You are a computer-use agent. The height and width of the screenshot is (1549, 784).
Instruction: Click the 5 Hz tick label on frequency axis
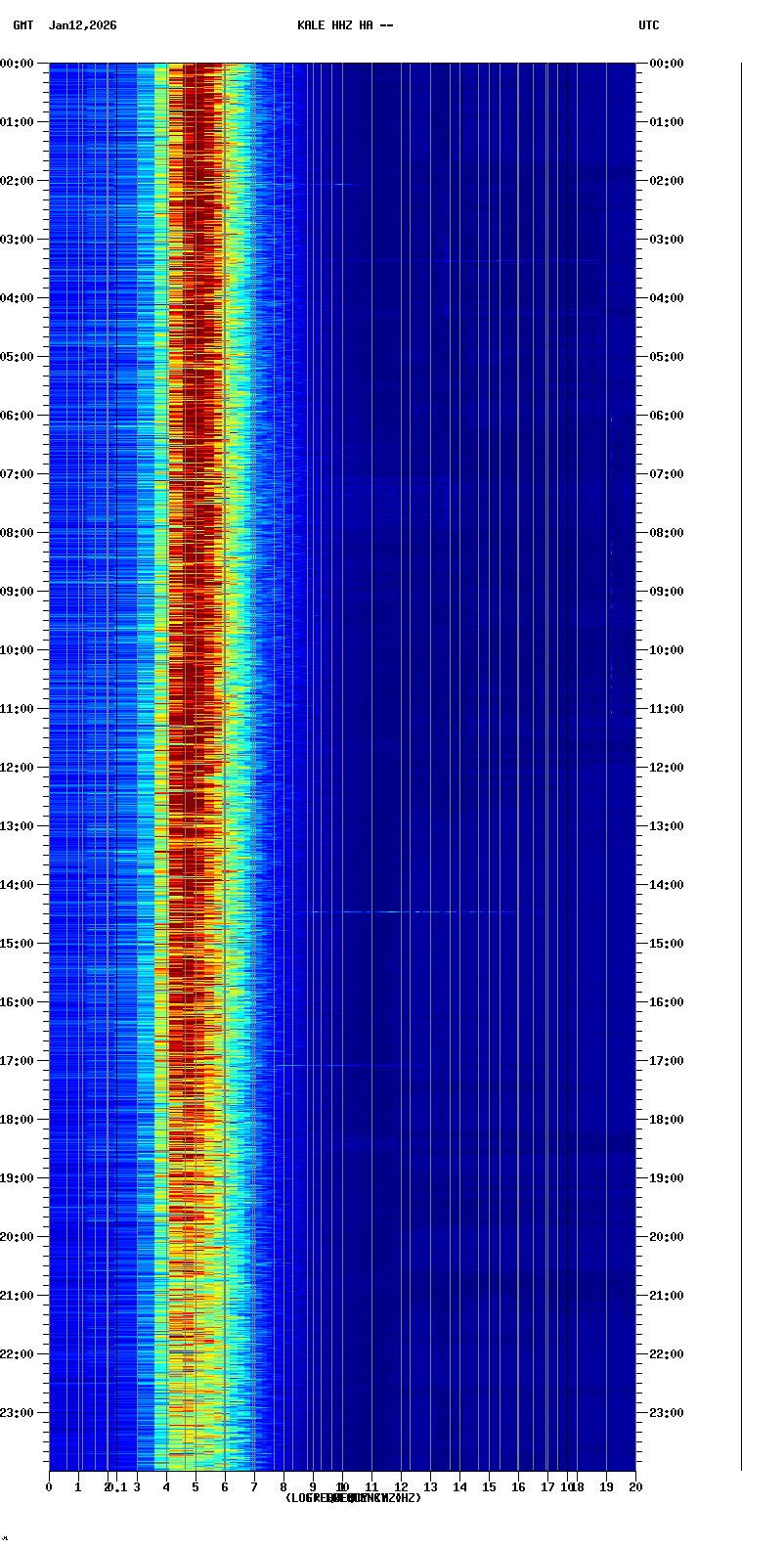pyautogui.click(x=196, y=1487)
